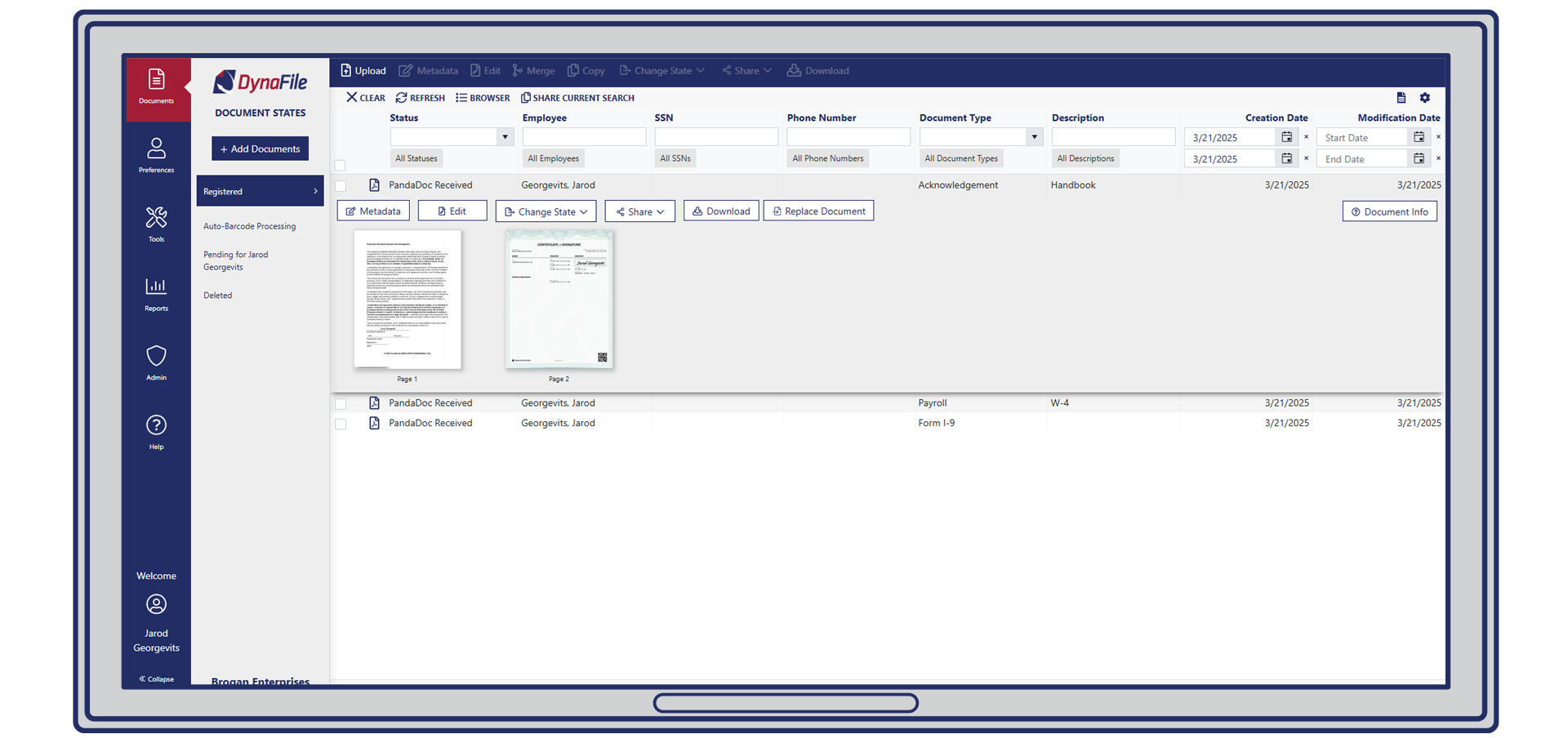Open search settings with the gear icon
Image resolution: width=1568 pixels, height=743 pixels.
click(1425, 97)
